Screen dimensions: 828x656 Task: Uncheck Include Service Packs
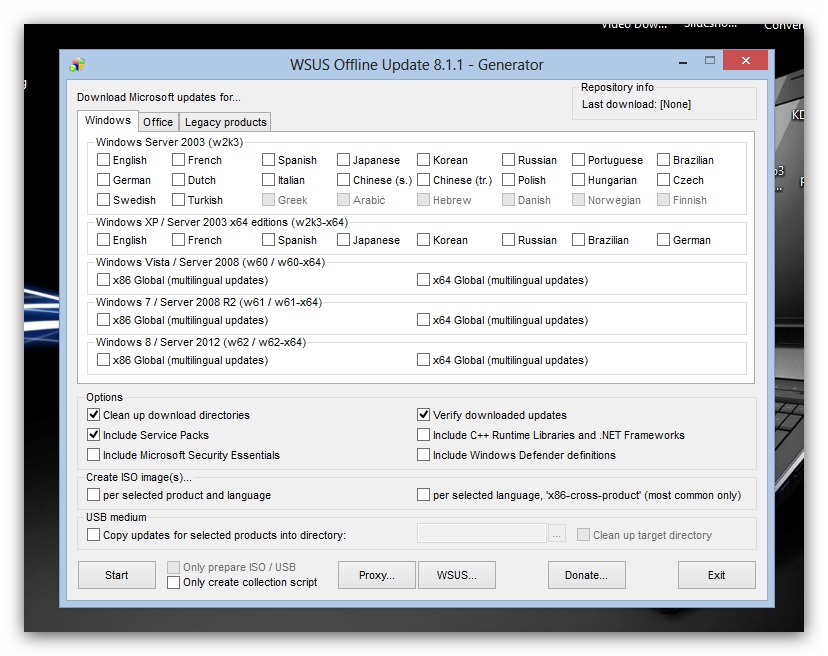[93, 435]
